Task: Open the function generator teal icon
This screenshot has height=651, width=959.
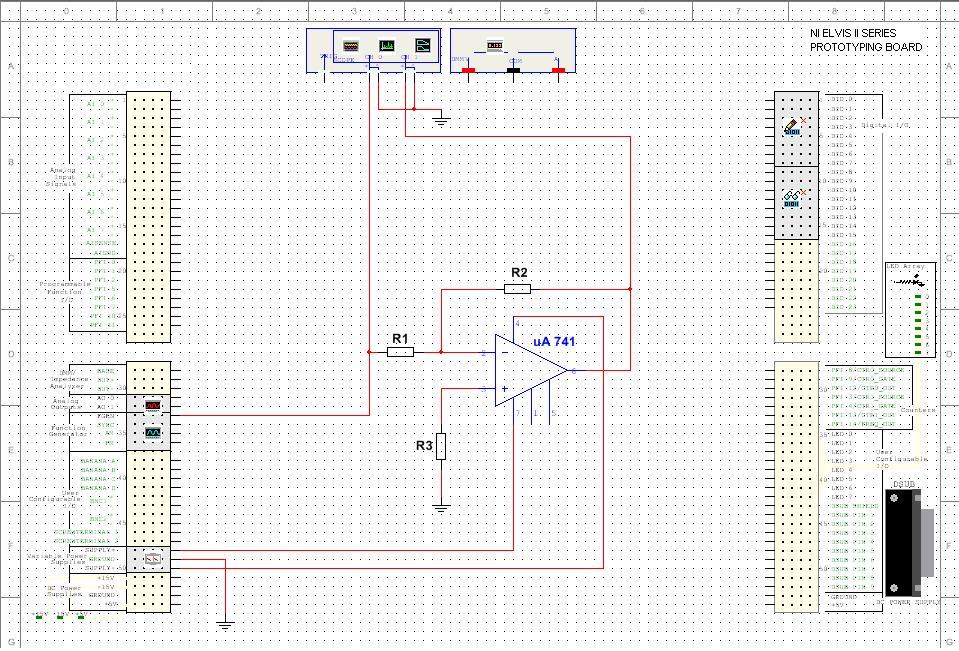Action: coord(152,433)
